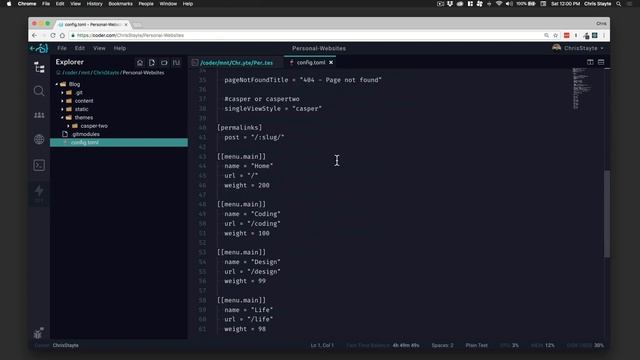This screenshot has height=360, width=640.
Task: Open Chrome History menu in menu bar
Action: 94,4
